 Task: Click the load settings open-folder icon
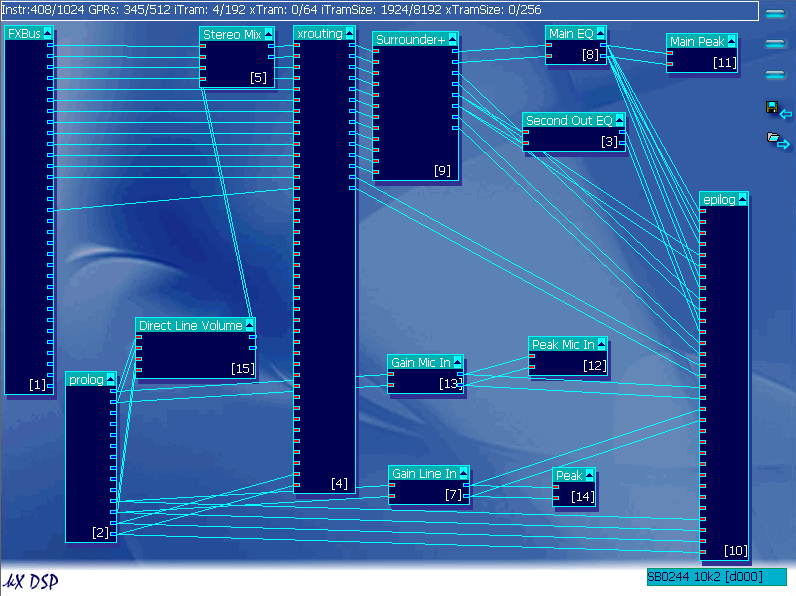coord(777,141)
